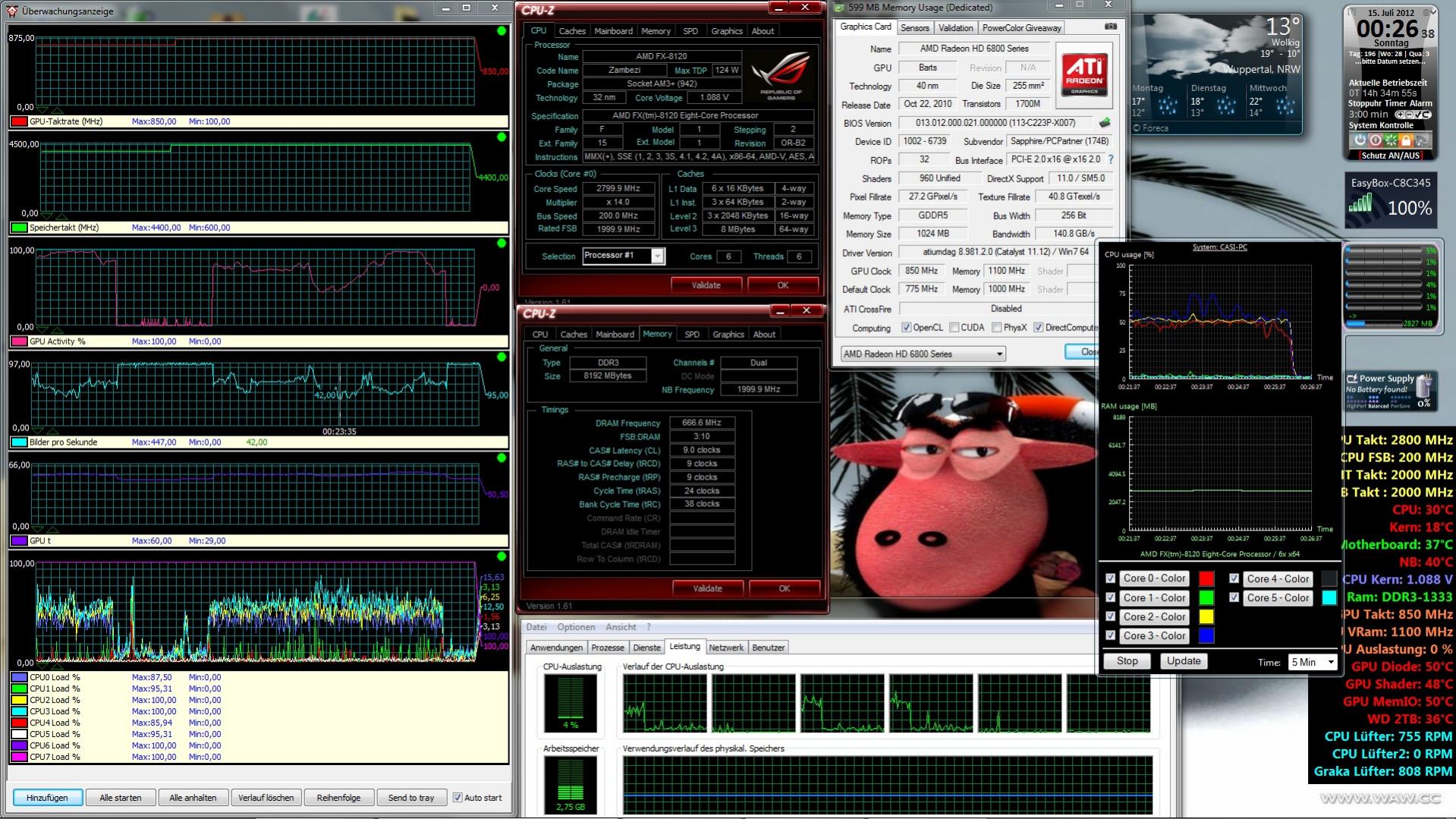
Task: Click the yellow Core 2 color swatch
Action: pyautogui.click(x=1206, y=616)
